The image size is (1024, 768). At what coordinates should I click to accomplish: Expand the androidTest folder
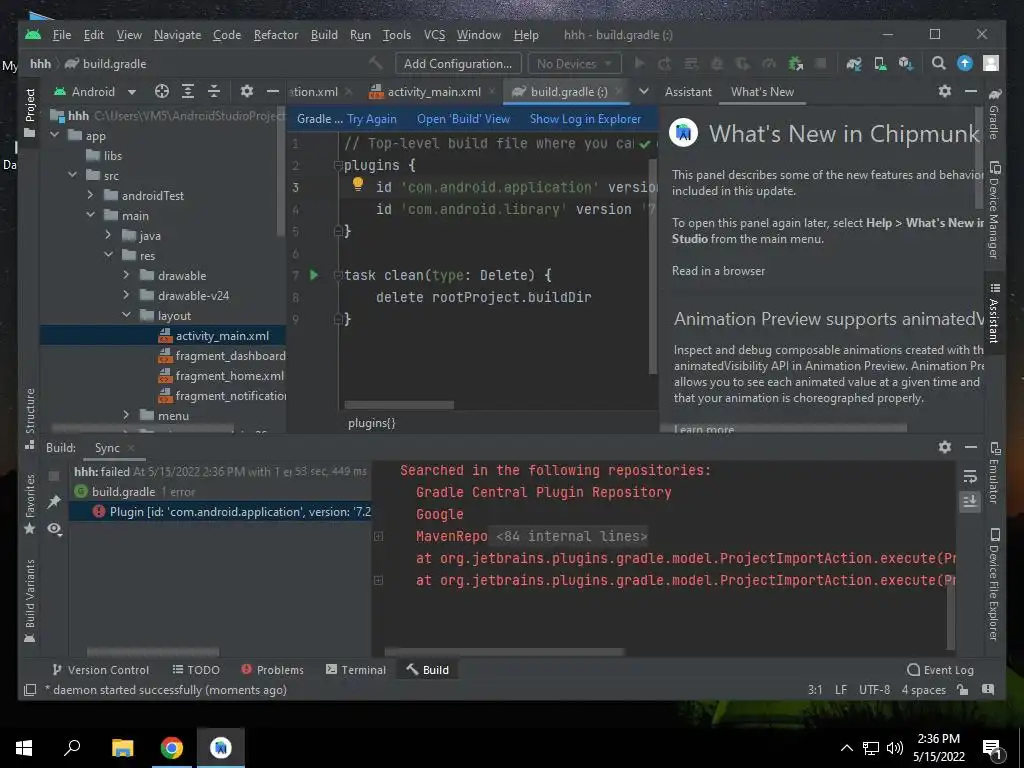click(x=90, y=195)
